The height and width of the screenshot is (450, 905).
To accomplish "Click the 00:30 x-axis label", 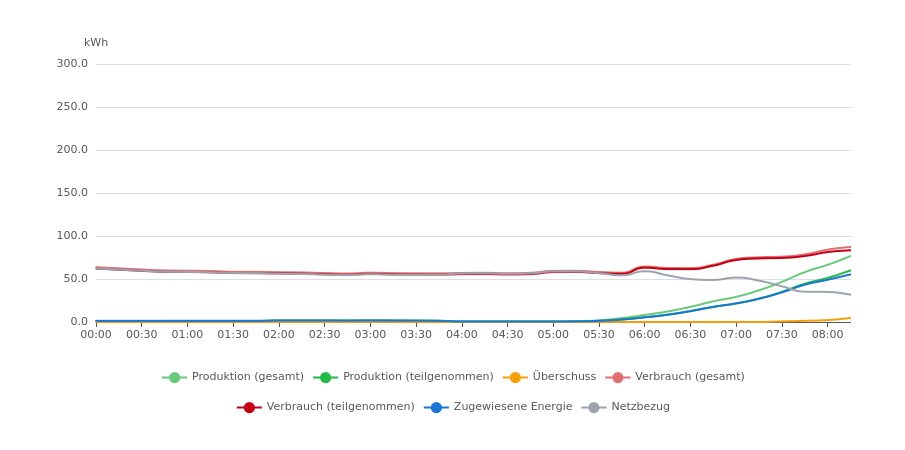I will tap(142, 335).
